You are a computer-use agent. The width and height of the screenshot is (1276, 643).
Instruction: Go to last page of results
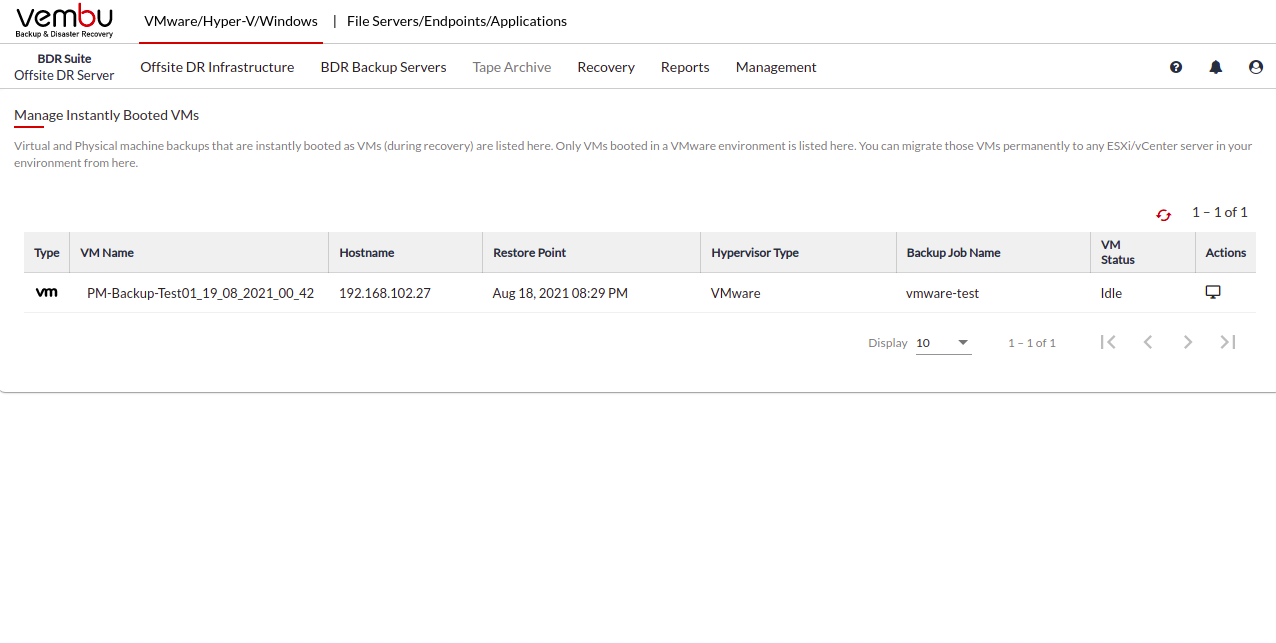[1228, 342]
